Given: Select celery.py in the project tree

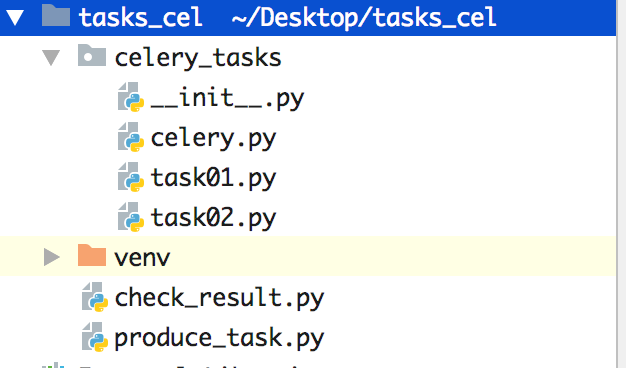Looking at the screenshot, I should pos(214,138).
